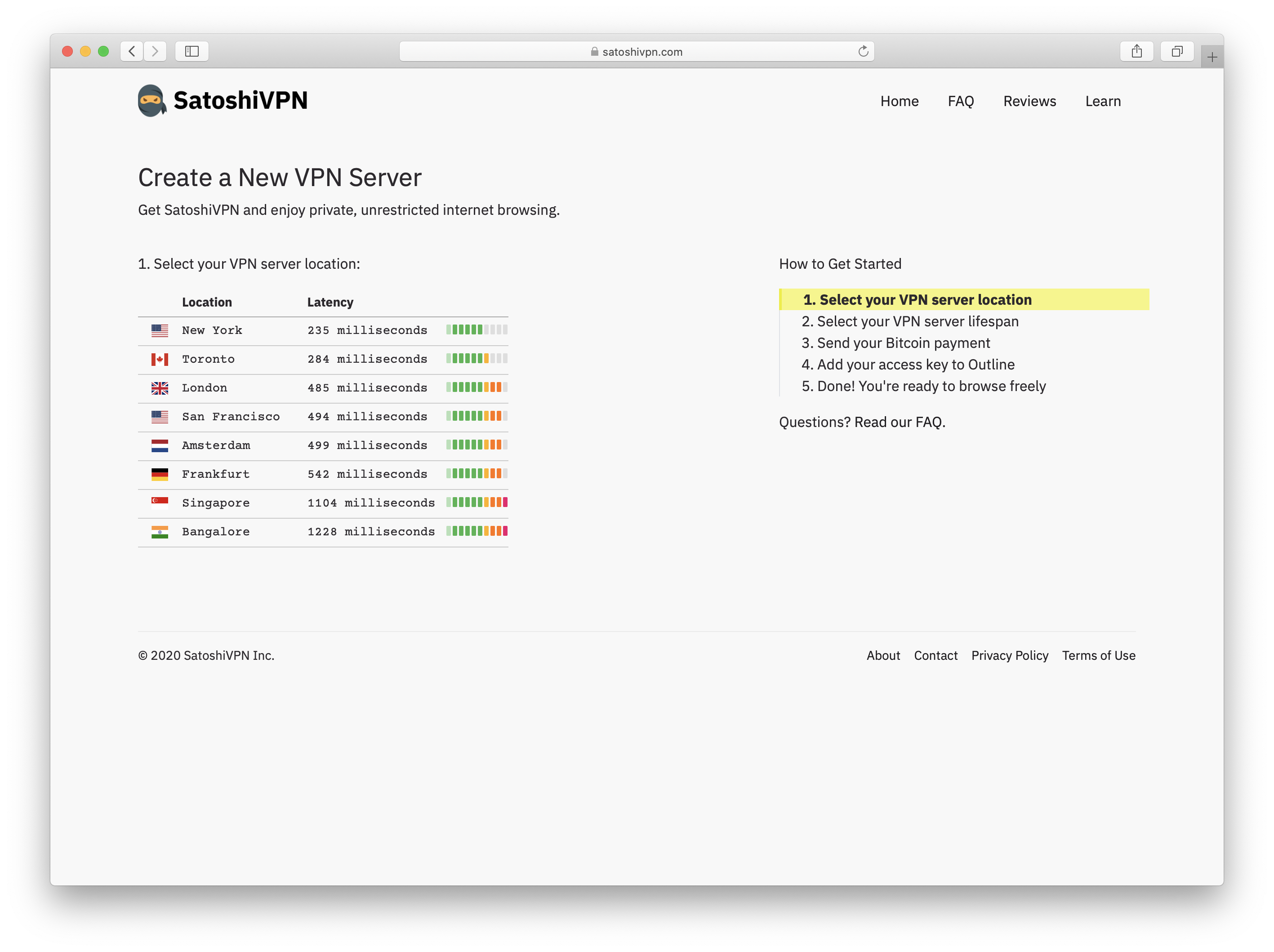Toggle the Safari sidebar button
1274x952 pixels.
pos(192,51)
